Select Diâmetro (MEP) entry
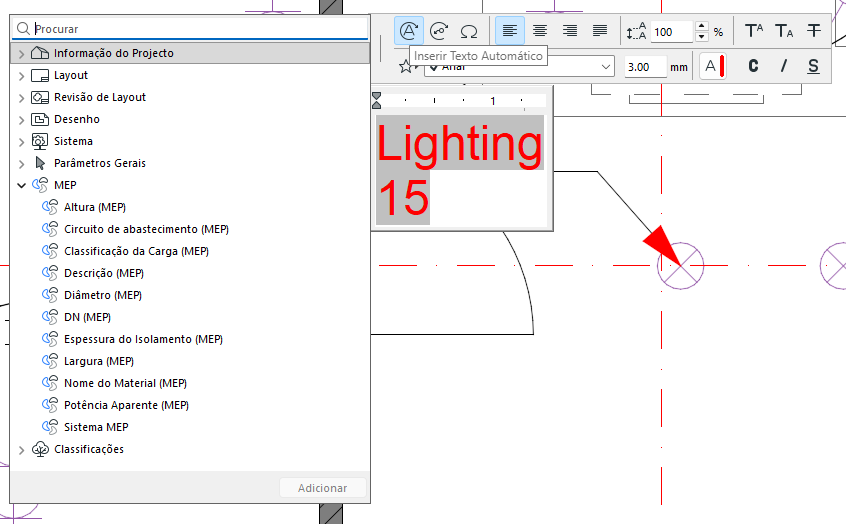 pyautogui.click(x=103, y=295)
